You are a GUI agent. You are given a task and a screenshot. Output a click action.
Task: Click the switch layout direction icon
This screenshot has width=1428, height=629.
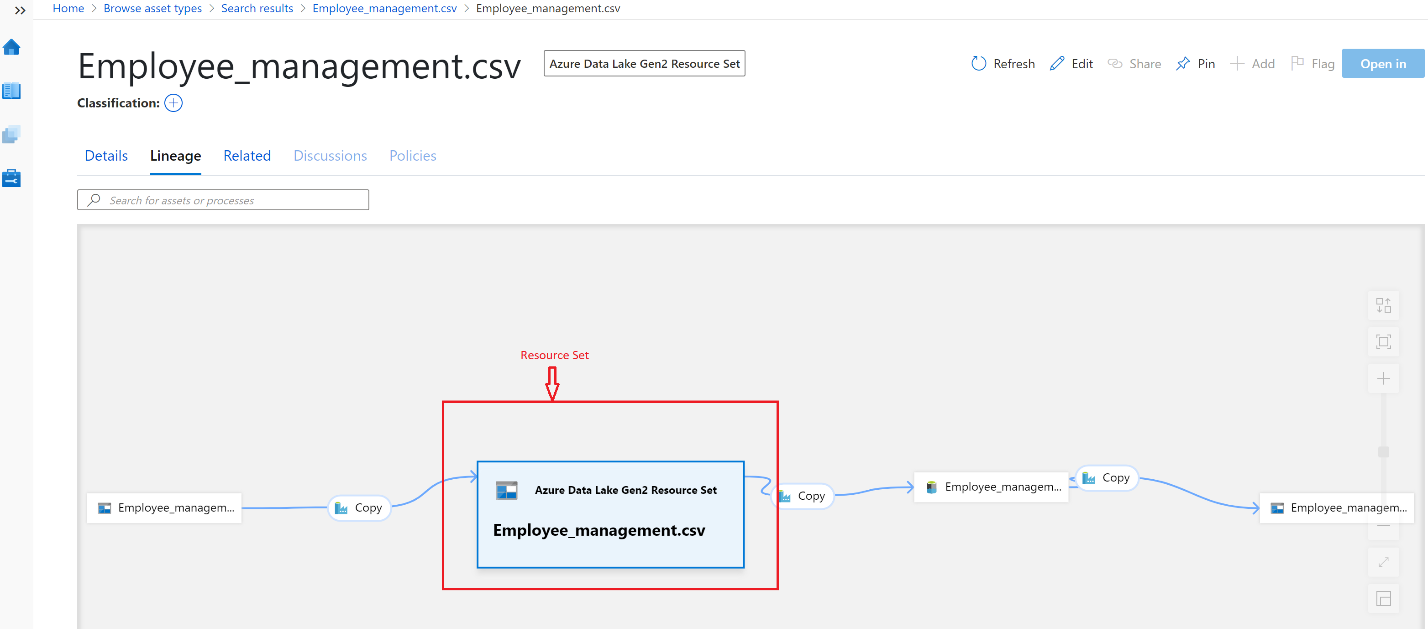click(1384, 306)
